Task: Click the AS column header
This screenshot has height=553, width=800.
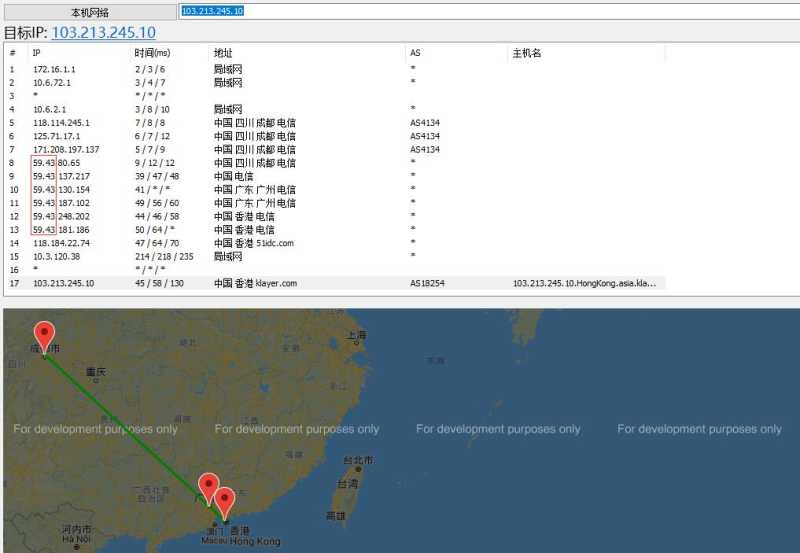Action: coord(415,53)
